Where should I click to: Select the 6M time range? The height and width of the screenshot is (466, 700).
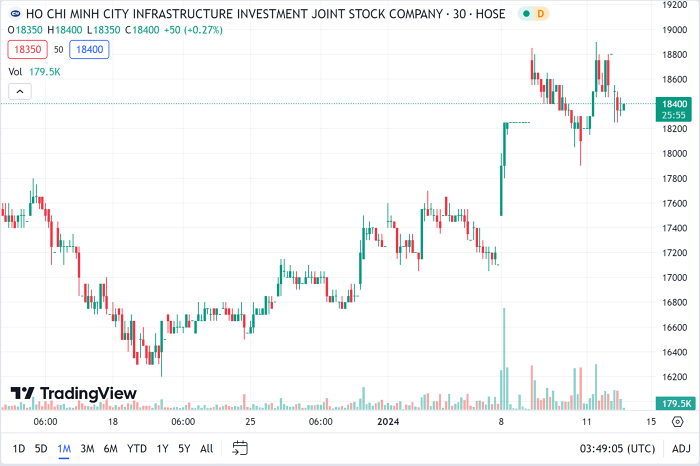(111, 449)
